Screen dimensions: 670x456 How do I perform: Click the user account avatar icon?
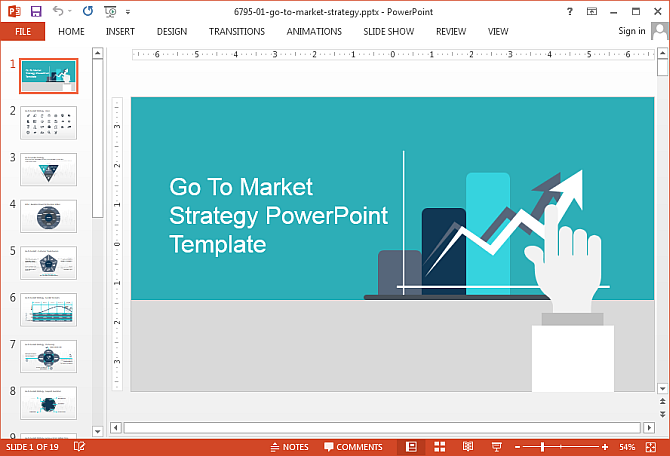click(659, 31)
